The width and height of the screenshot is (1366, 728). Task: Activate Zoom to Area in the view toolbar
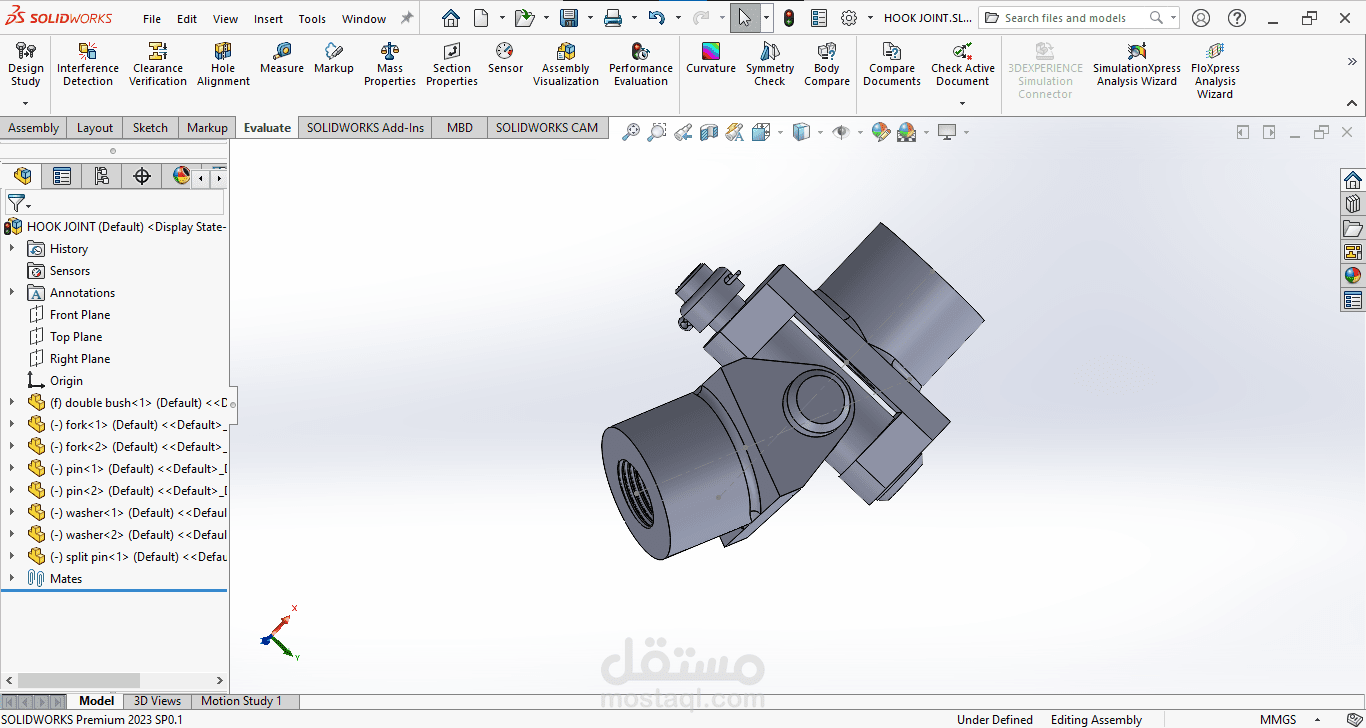click(657, 132)
